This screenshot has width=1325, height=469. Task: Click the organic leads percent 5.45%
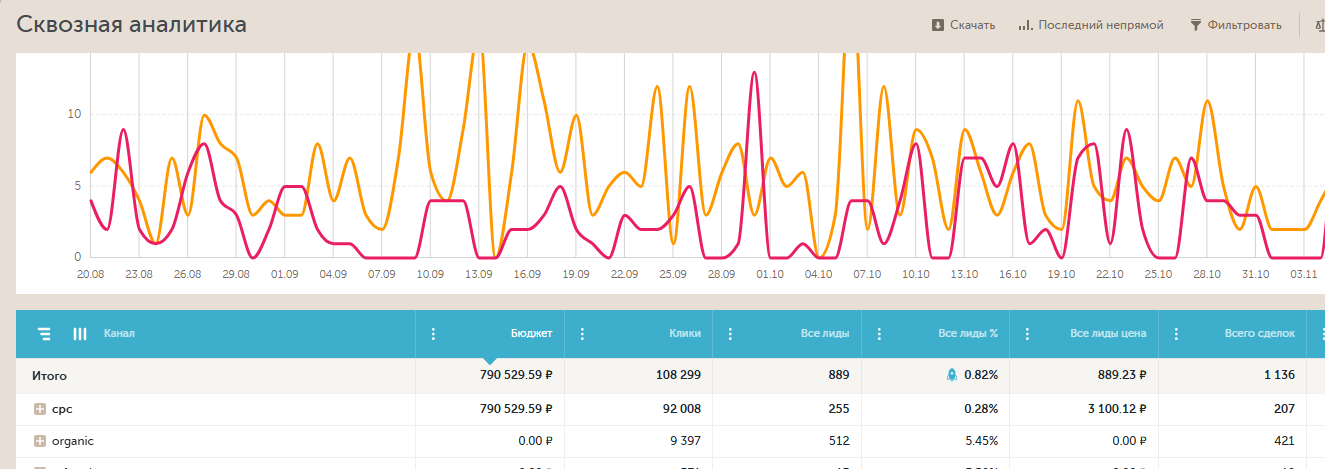tap(981, 441)
